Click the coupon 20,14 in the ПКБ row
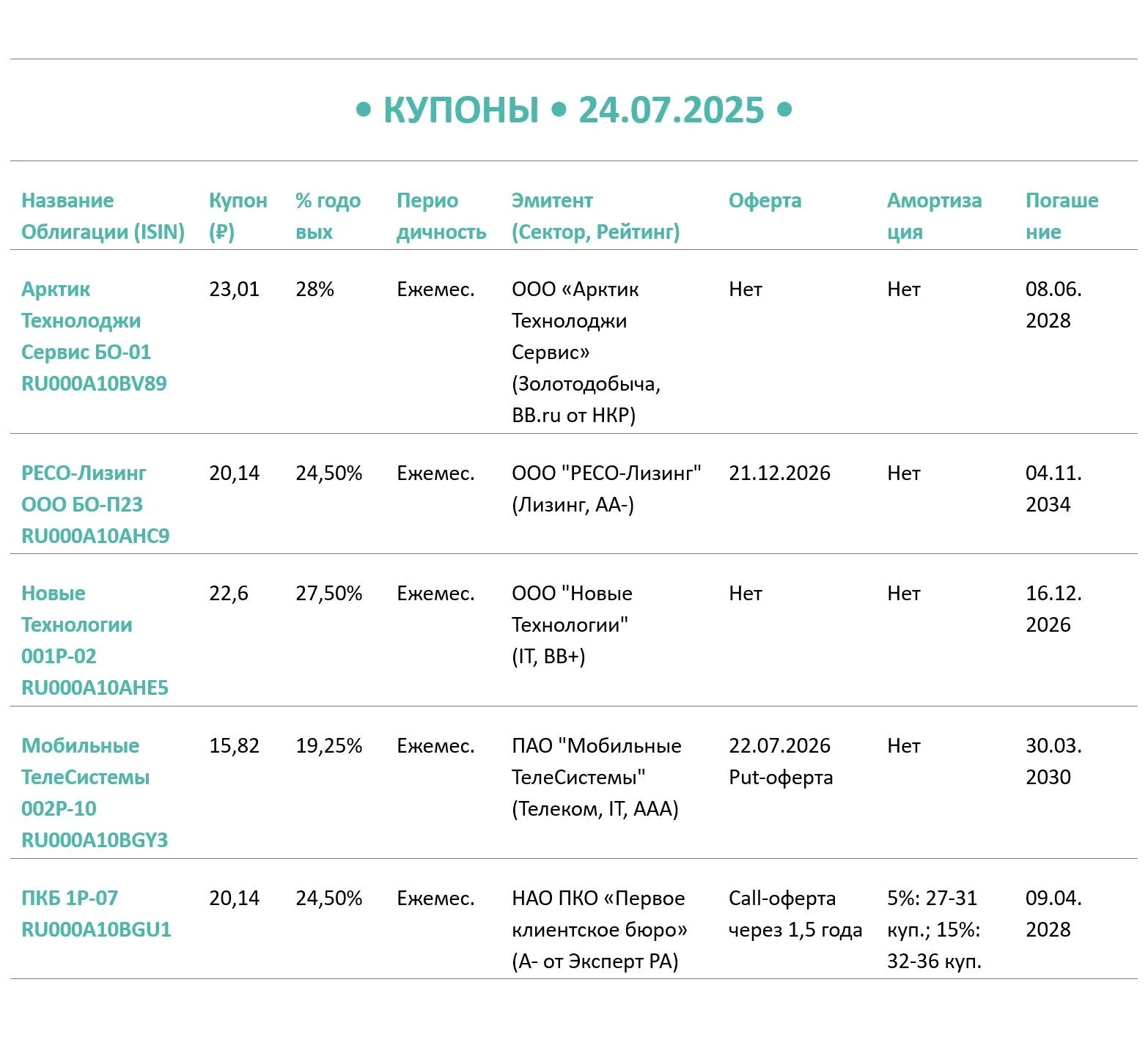 click(234, 898)
